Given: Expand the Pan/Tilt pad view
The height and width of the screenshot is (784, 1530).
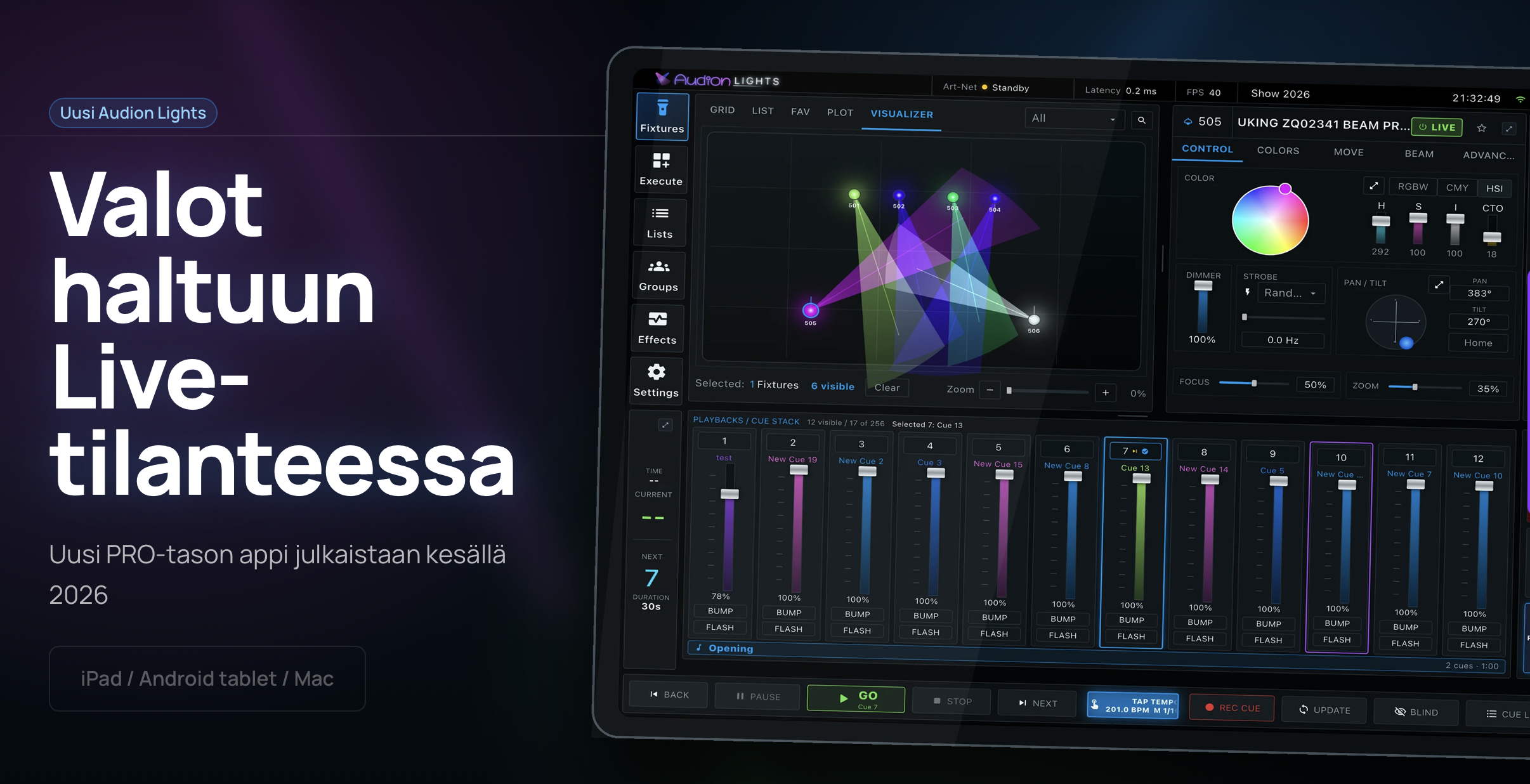Looking at the screenshot, I should point(1439,284).
